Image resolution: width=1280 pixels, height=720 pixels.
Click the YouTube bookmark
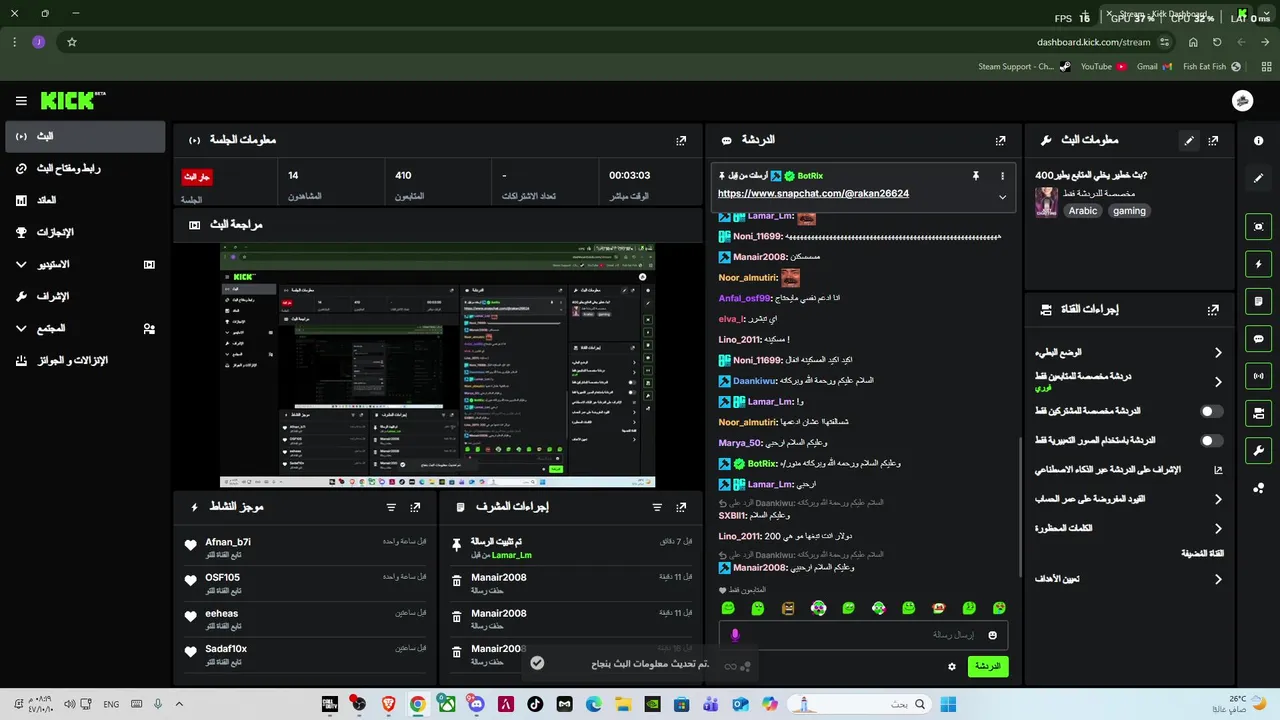click(1103, 67)
